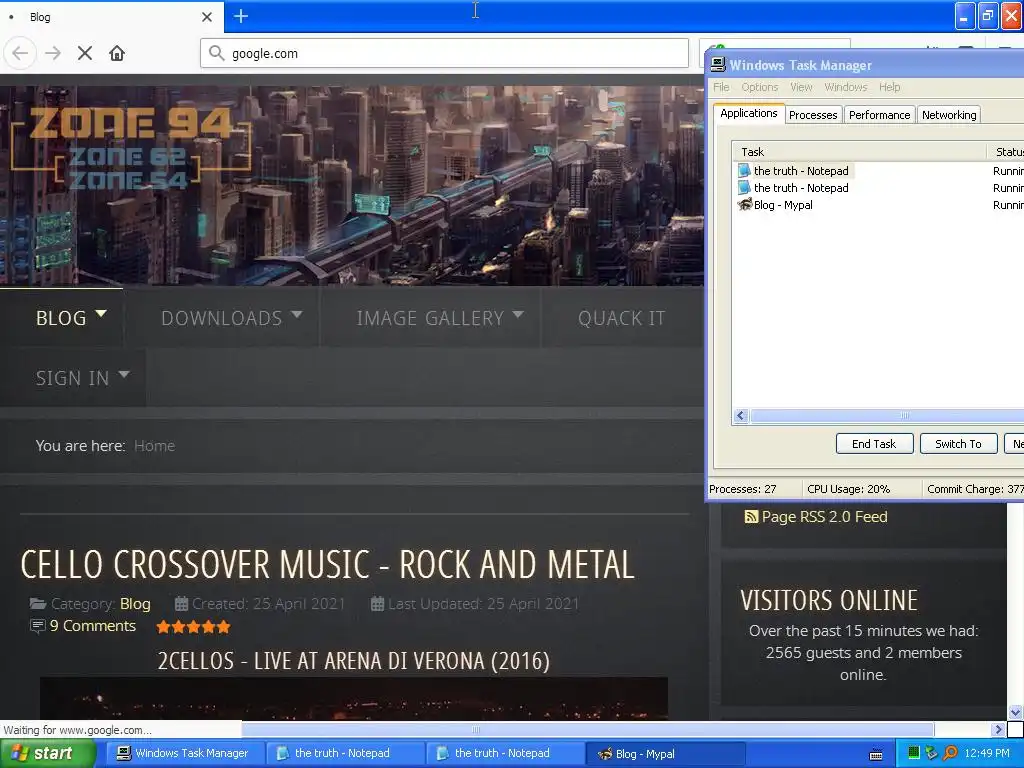Click the Task Manager title bar icon
This screenshot has height=768, width=1024.
click(718, 64)
